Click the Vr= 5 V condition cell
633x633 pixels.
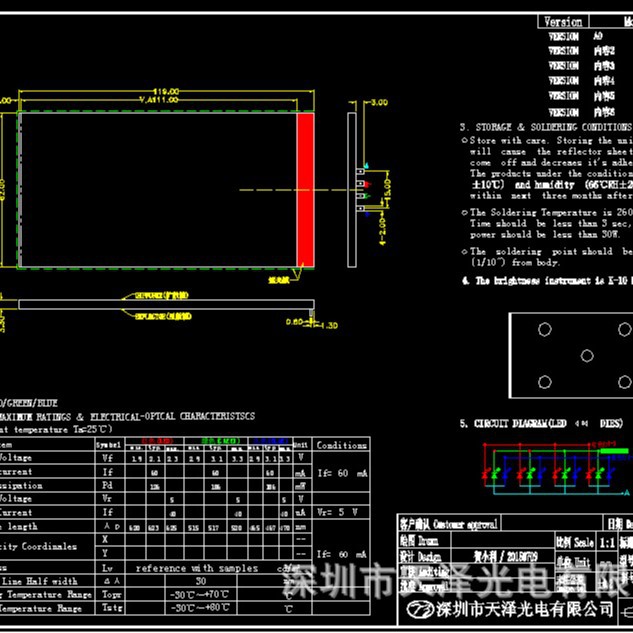coord(340,511)
